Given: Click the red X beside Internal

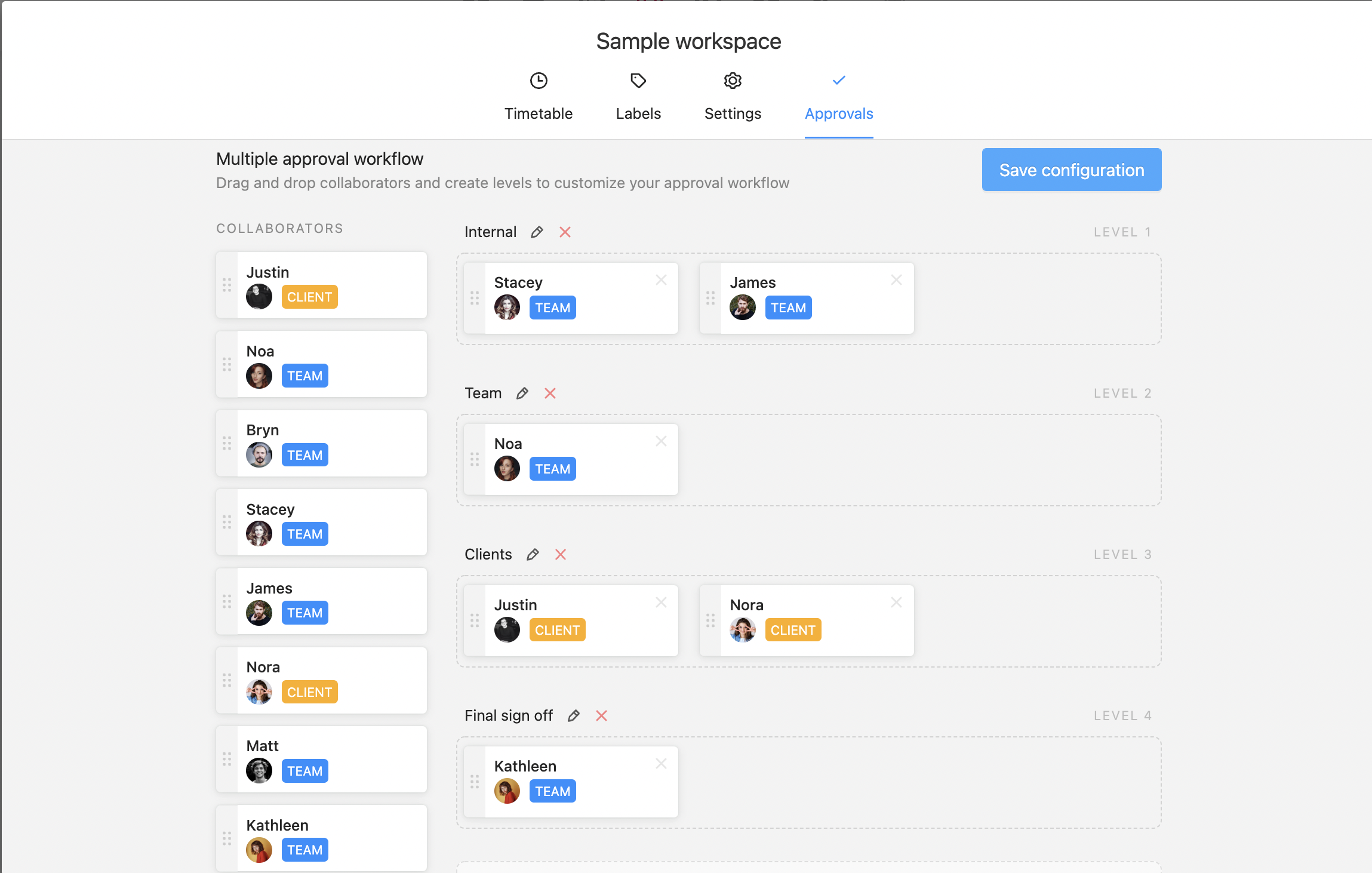Looking at the screenshot, I should coord(565,232).
